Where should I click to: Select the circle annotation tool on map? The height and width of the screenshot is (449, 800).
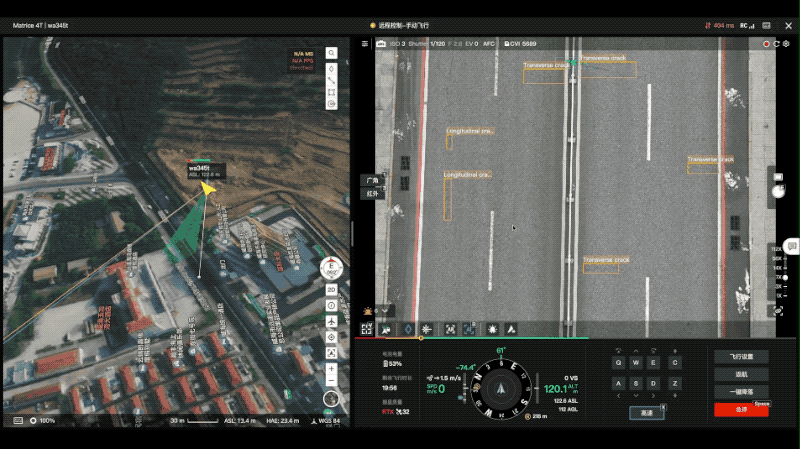coord(331,104)
